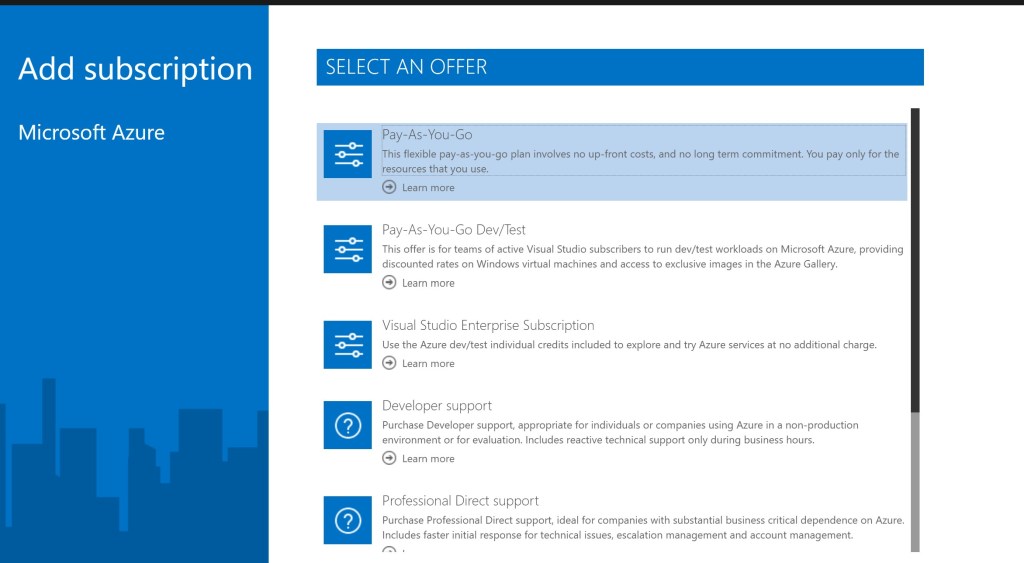The height and width of the screenshot is (563, 1024).
Task: Click the Developer support question mark icon
Action: tap(347, 425)
